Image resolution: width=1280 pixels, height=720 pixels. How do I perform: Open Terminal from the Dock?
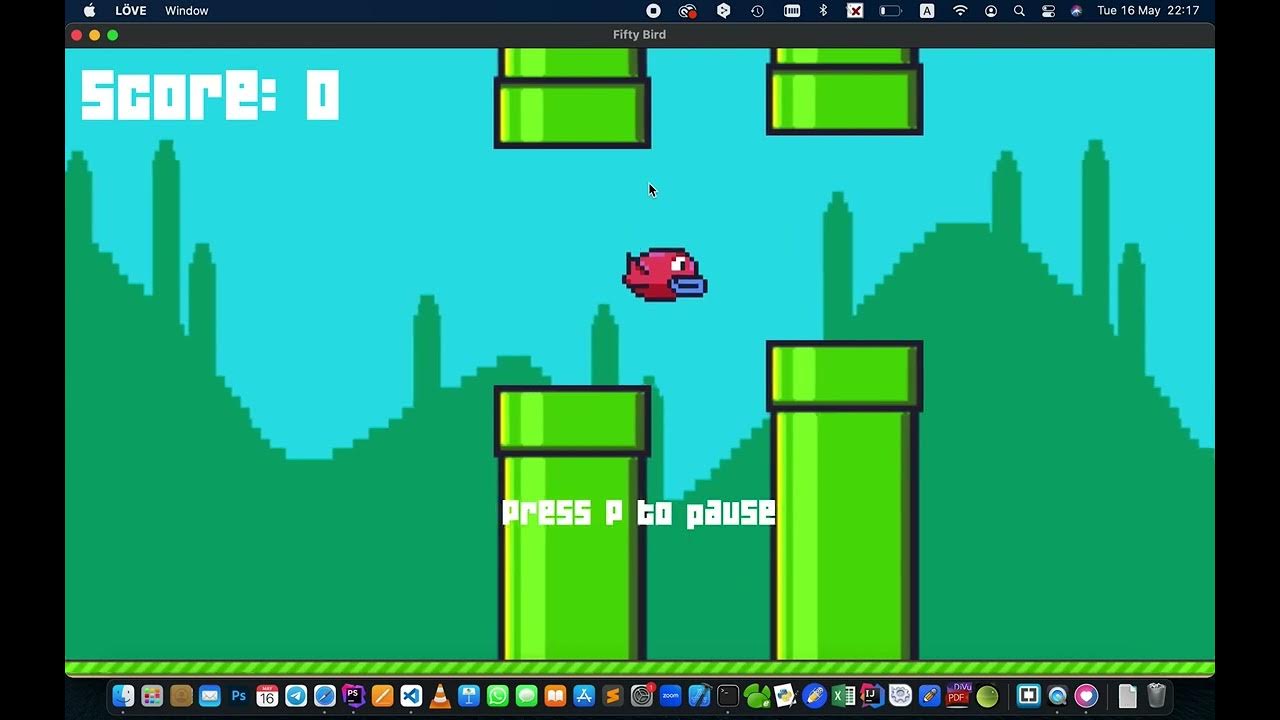click(728, 695)
